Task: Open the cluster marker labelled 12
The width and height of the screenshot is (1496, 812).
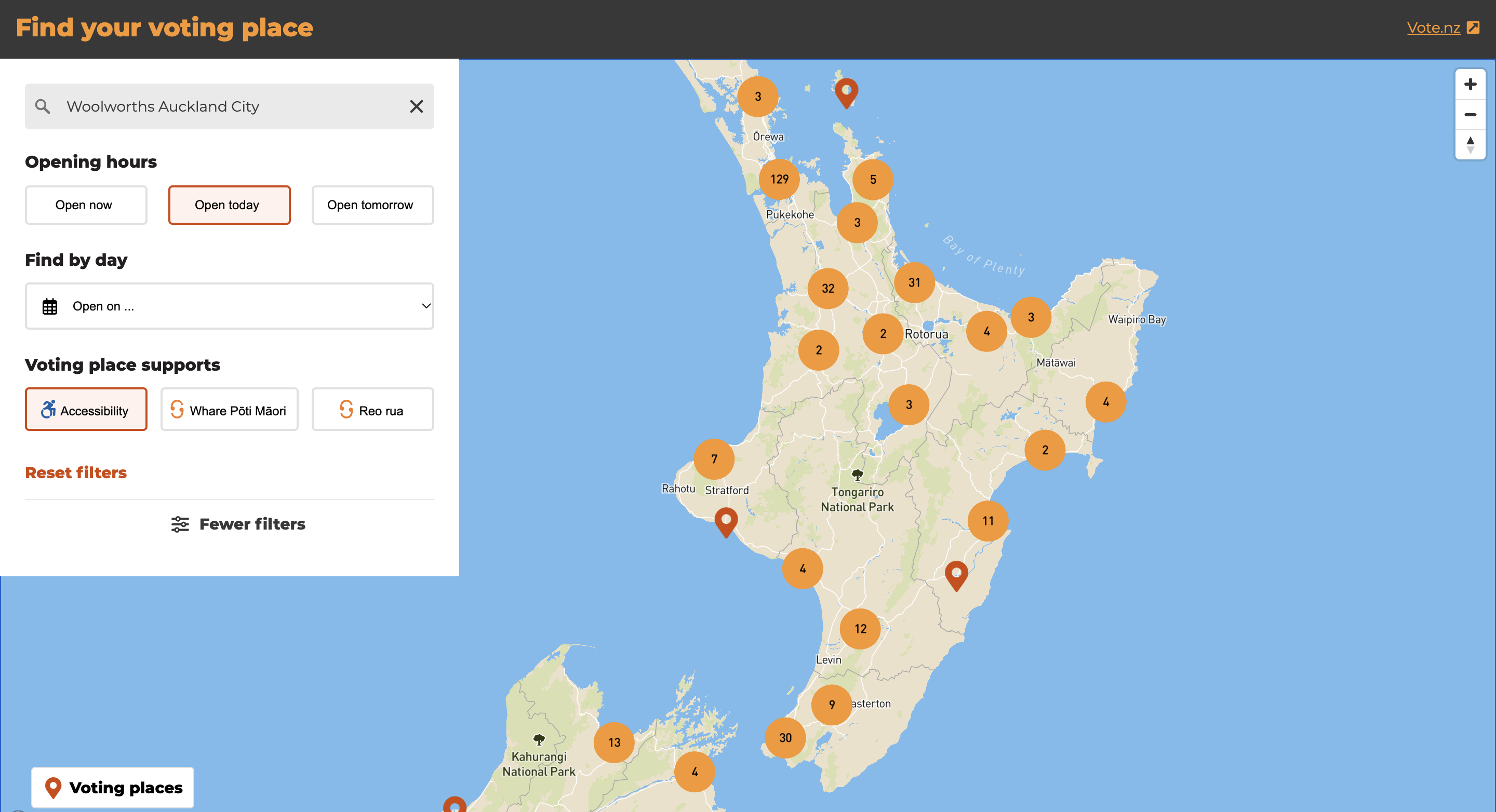Action: (x=861, y=629)
